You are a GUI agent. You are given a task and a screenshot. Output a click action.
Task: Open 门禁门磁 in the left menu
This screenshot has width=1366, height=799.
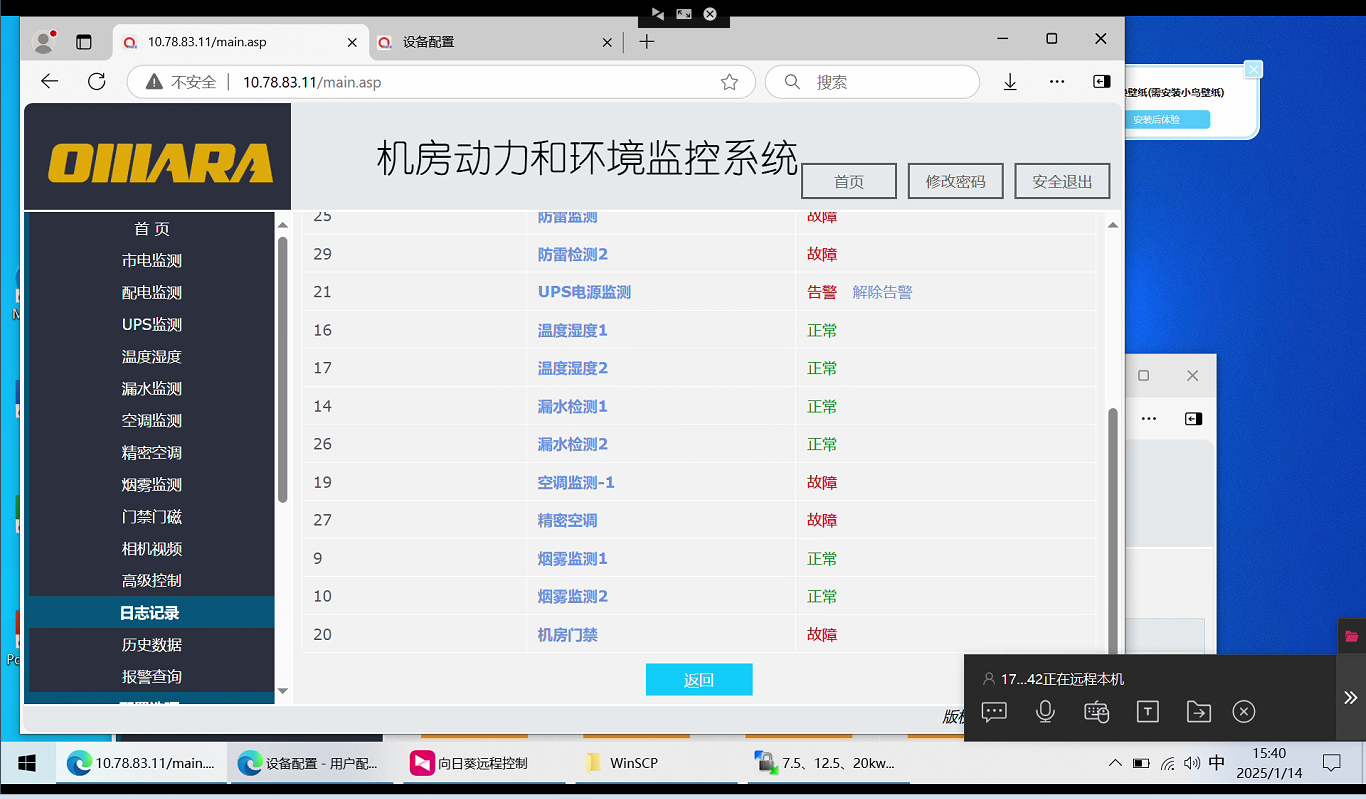[152, 517]
